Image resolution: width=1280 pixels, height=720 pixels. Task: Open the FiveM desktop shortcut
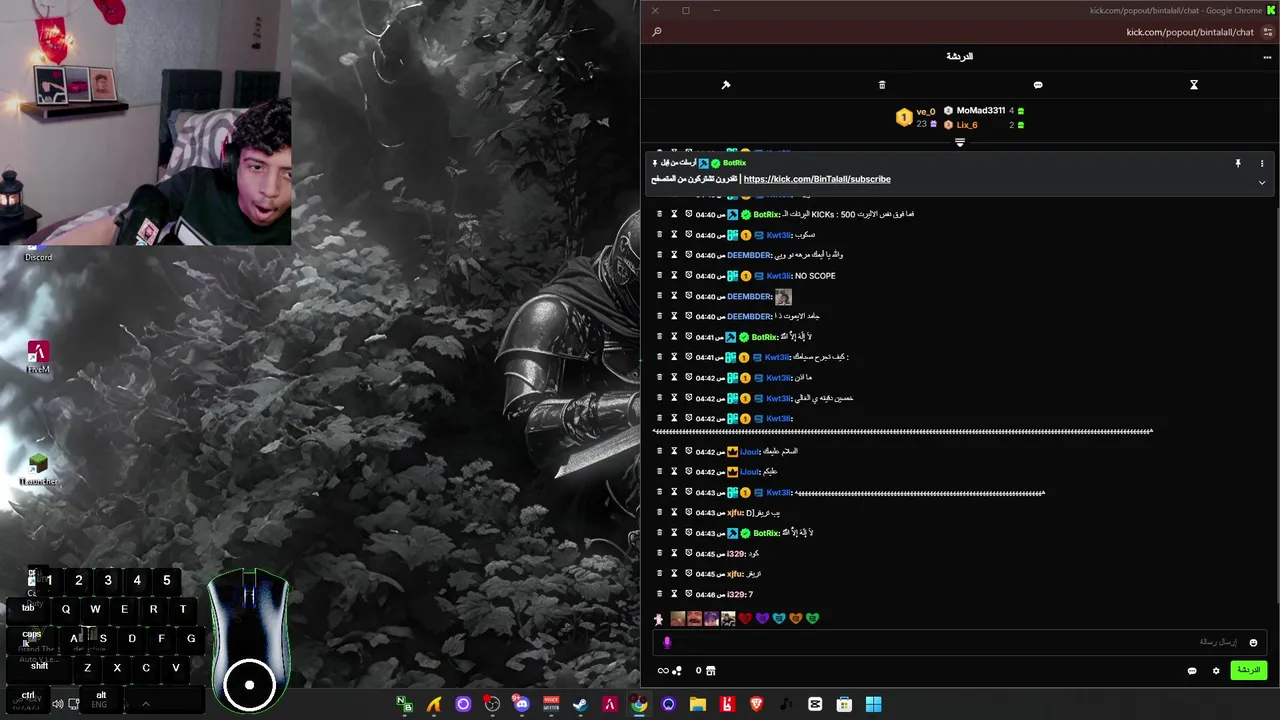click(x=38, y=357)
